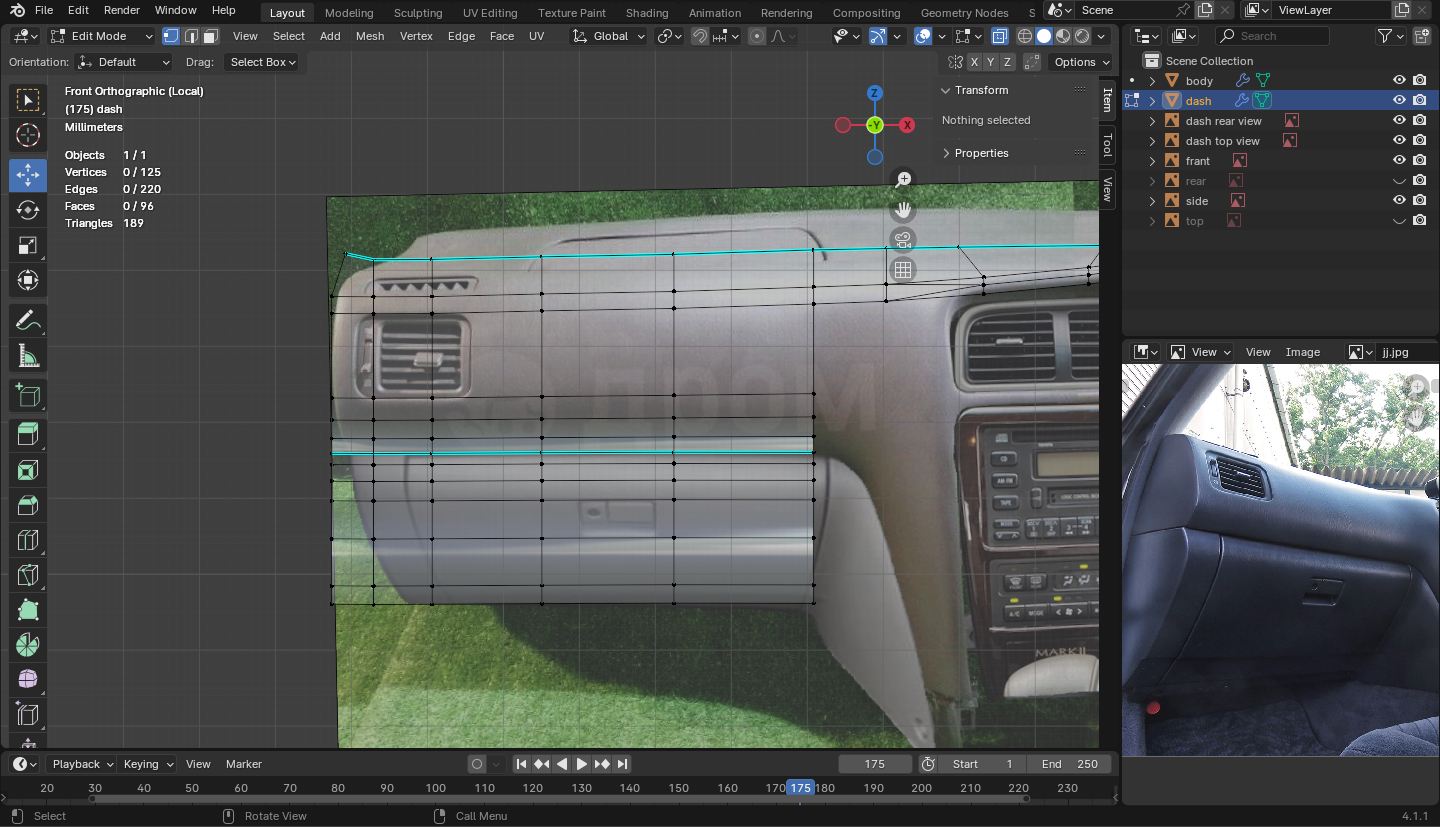Switch to face select mode
The image size is (1440, 827).
point(210,36)
